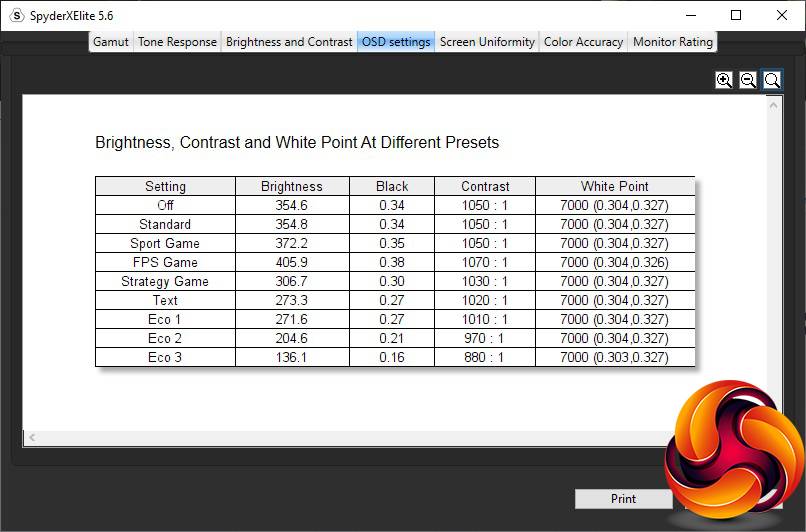Click brightness value 354.8
The width and height of the screenshot is (806, 532).
click(292, 224)
